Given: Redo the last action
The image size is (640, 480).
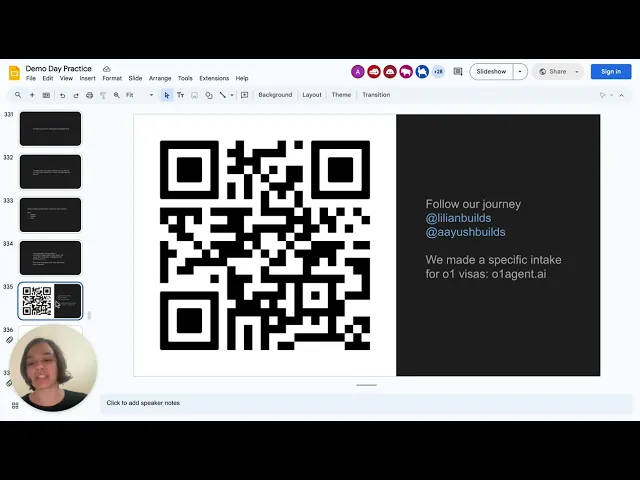Looking at the screenshot, I should click(76, 95).
